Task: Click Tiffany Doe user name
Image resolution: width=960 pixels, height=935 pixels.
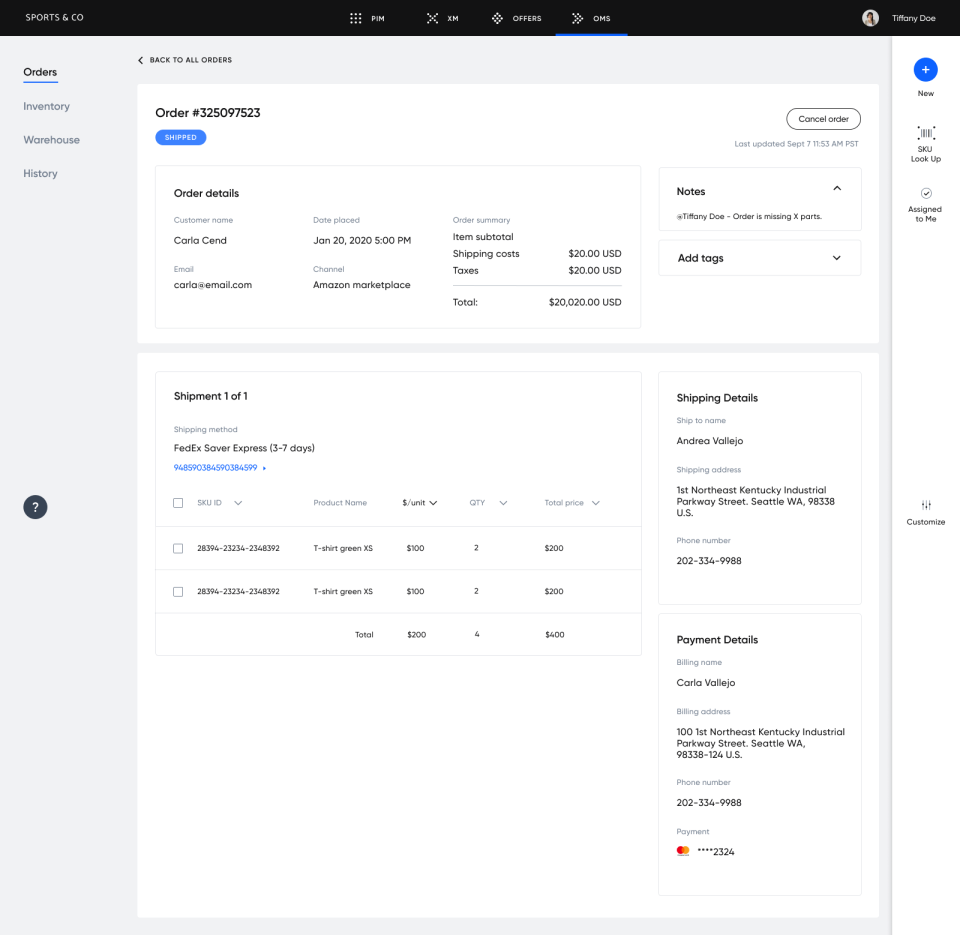Action: click(913, 18)
